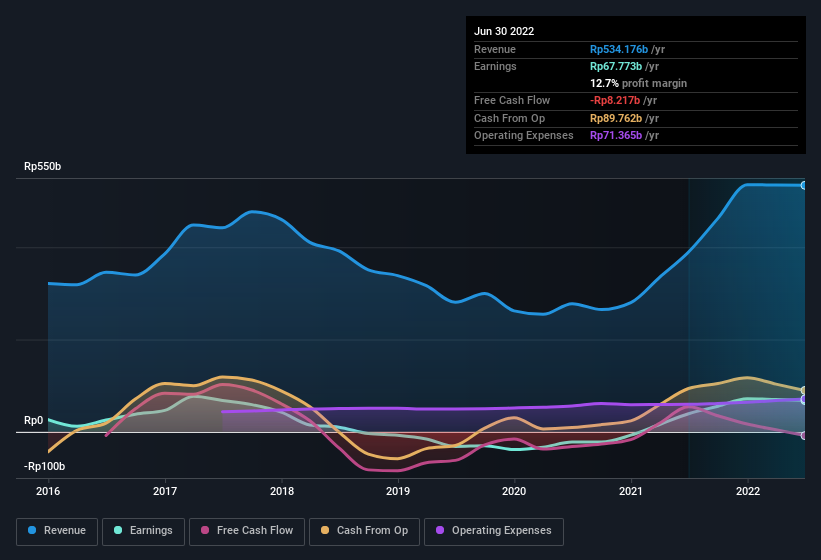Click the Free Cash Flow label in tooltip
This screenshot has height=560, width=821.
pyautogui.click(x=512, y=100)
